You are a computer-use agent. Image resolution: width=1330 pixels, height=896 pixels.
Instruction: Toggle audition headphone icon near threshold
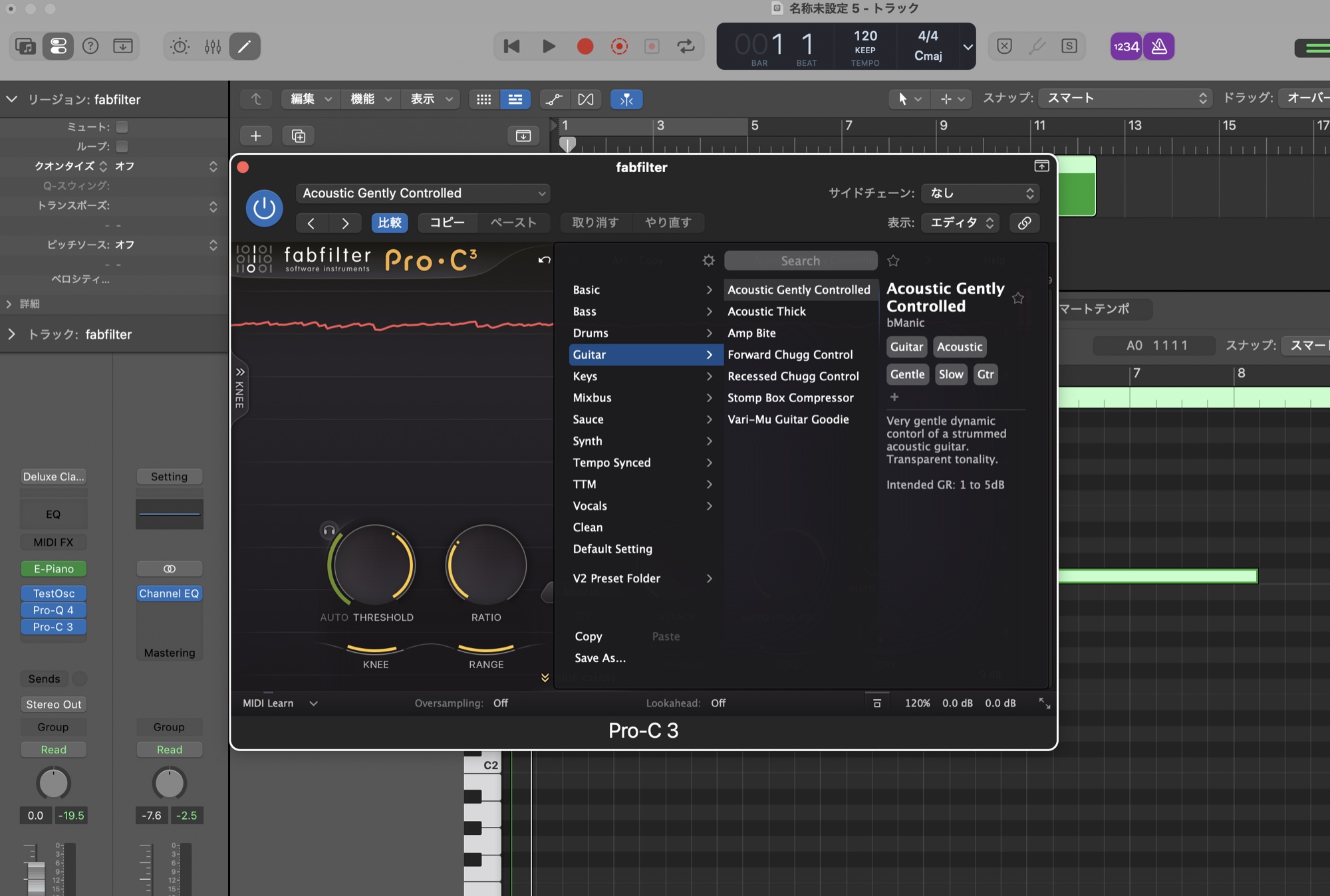pyautogui.click(x=329, y=530)
